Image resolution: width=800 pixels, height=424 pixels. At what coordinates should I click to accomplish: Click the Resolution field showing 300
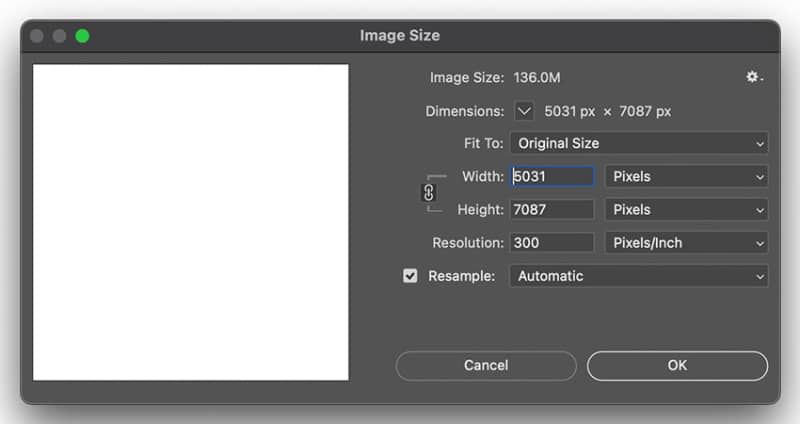coord(552,243)
